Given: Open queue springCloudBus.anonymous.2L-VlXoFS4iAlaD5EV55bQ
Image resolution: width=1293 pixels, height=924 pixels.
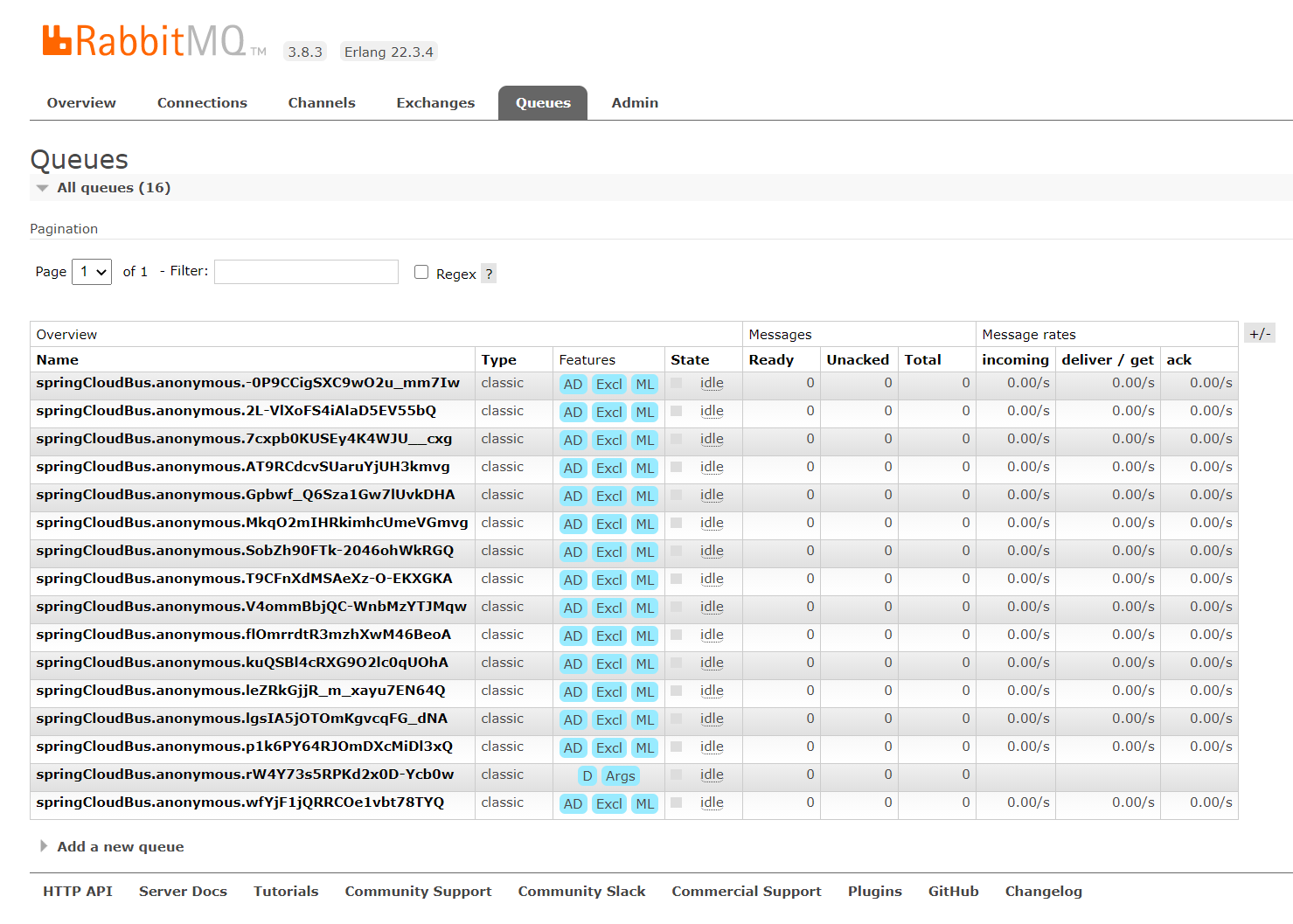Looking at the screenshot, I should pyautogui.click(x=236, y=411).
